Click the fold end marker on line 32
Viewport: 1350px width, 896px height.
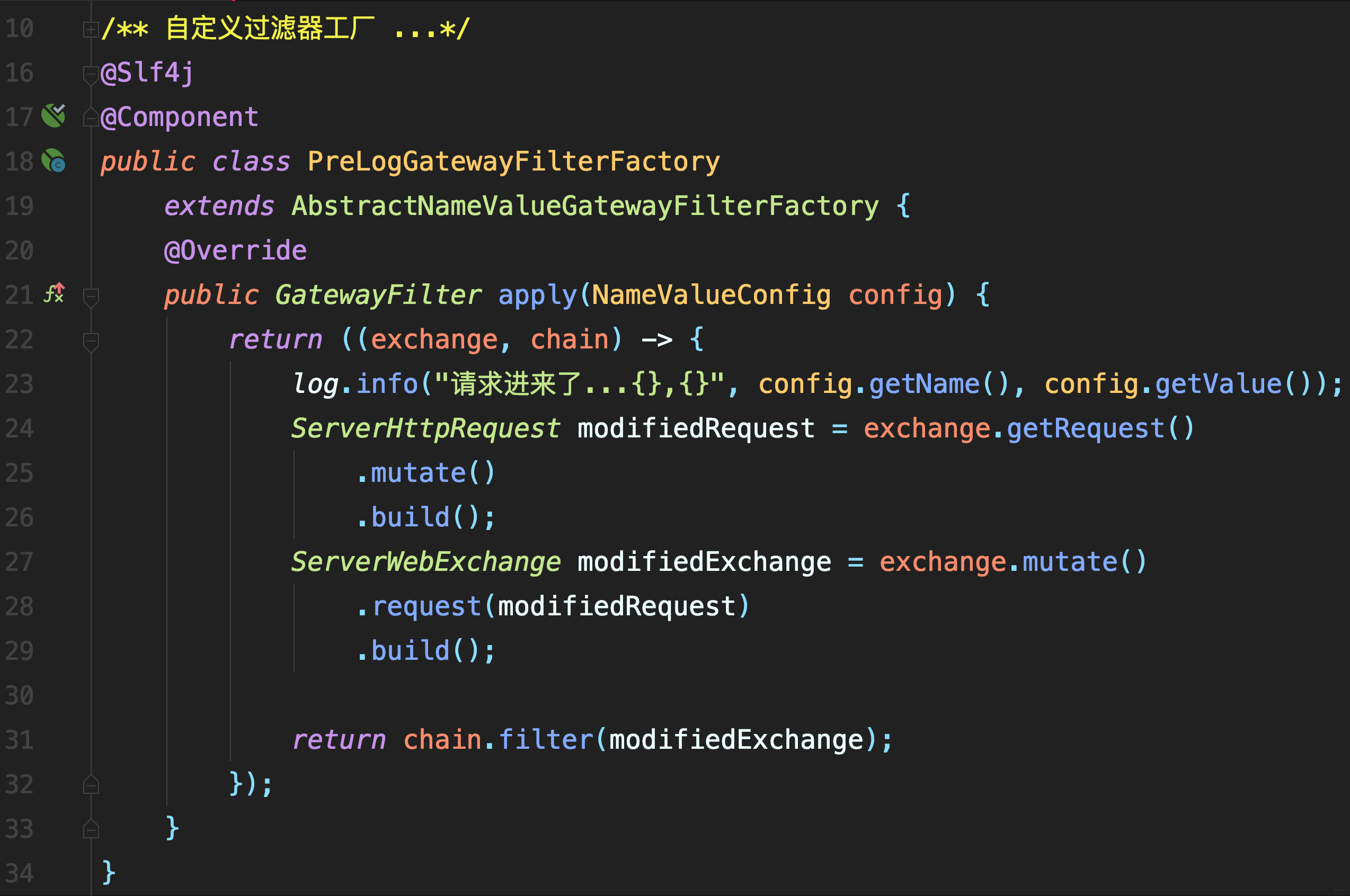[90, 785]
